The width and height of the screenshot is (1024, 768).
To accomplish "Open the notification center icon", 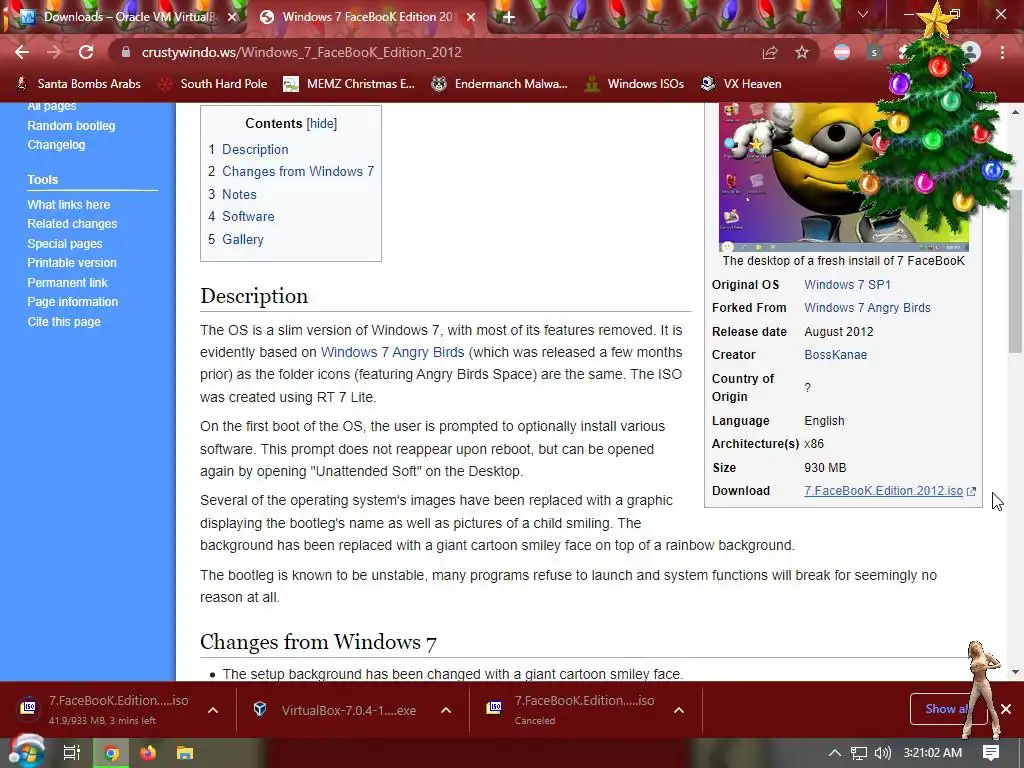I will (x=991, y=753).
